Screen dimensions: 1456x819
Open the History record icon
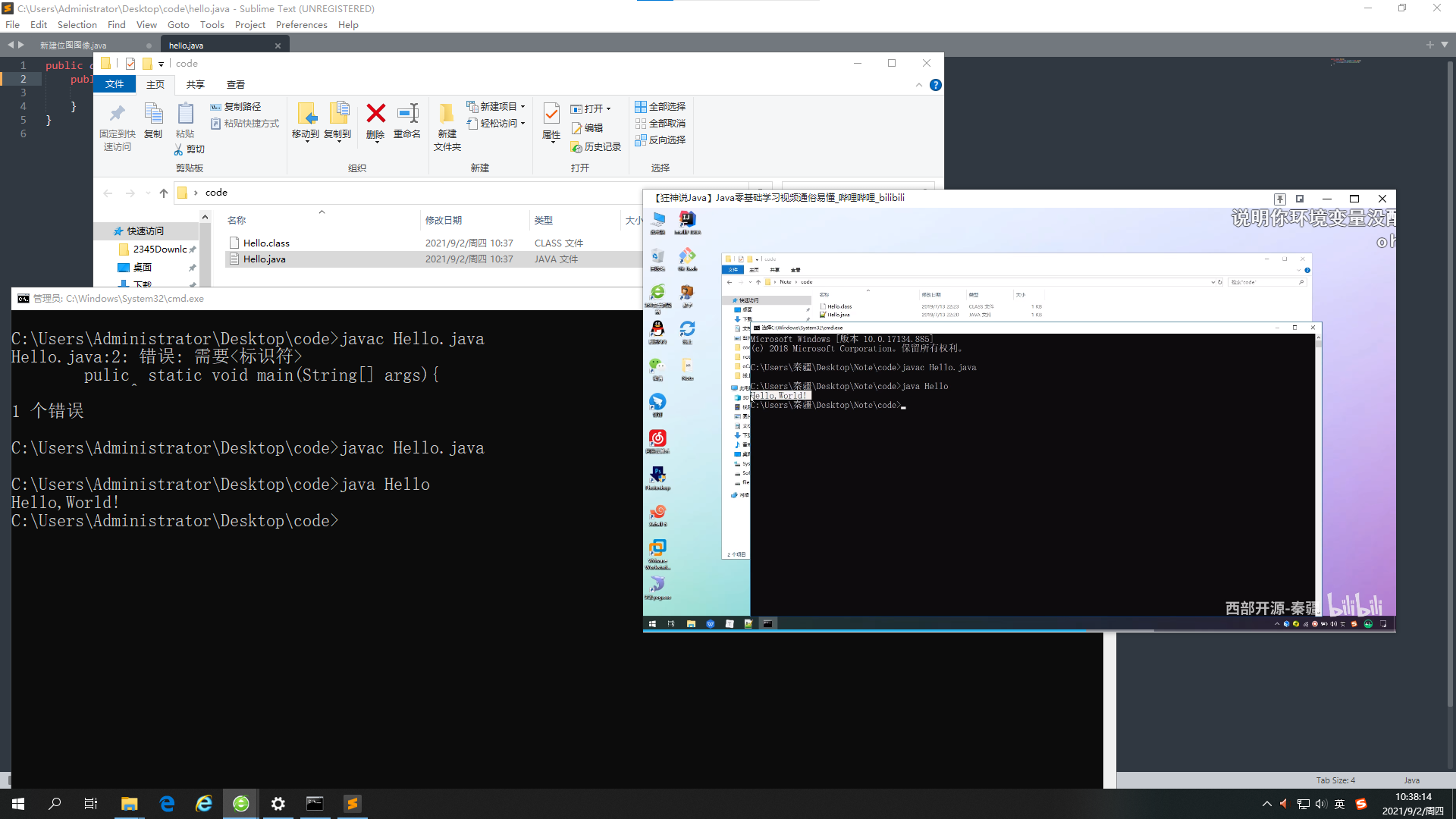[576, 147]
